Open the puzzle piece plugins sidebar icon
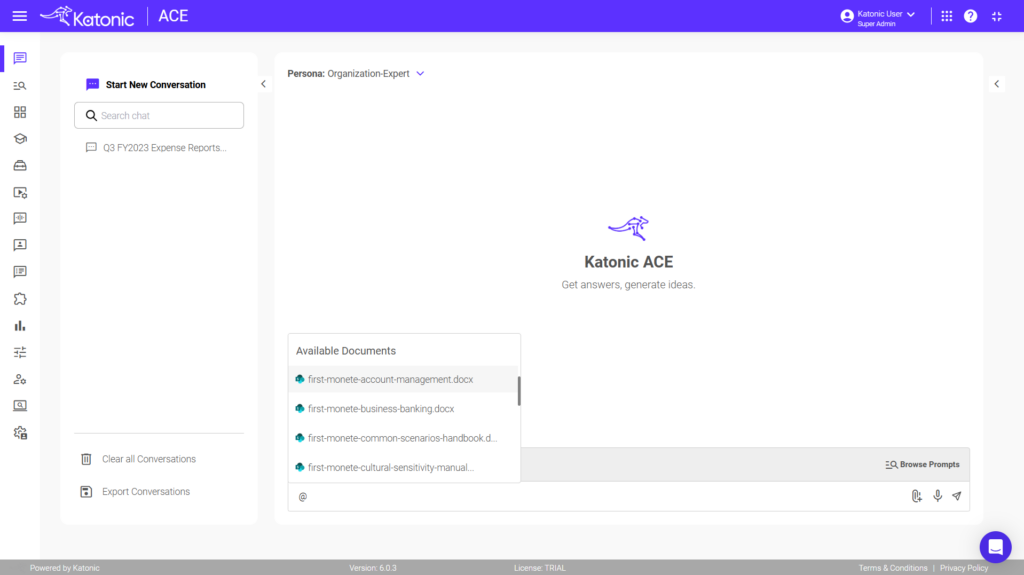Viewport: 1024px width, 575px height. tap(20, 299)
